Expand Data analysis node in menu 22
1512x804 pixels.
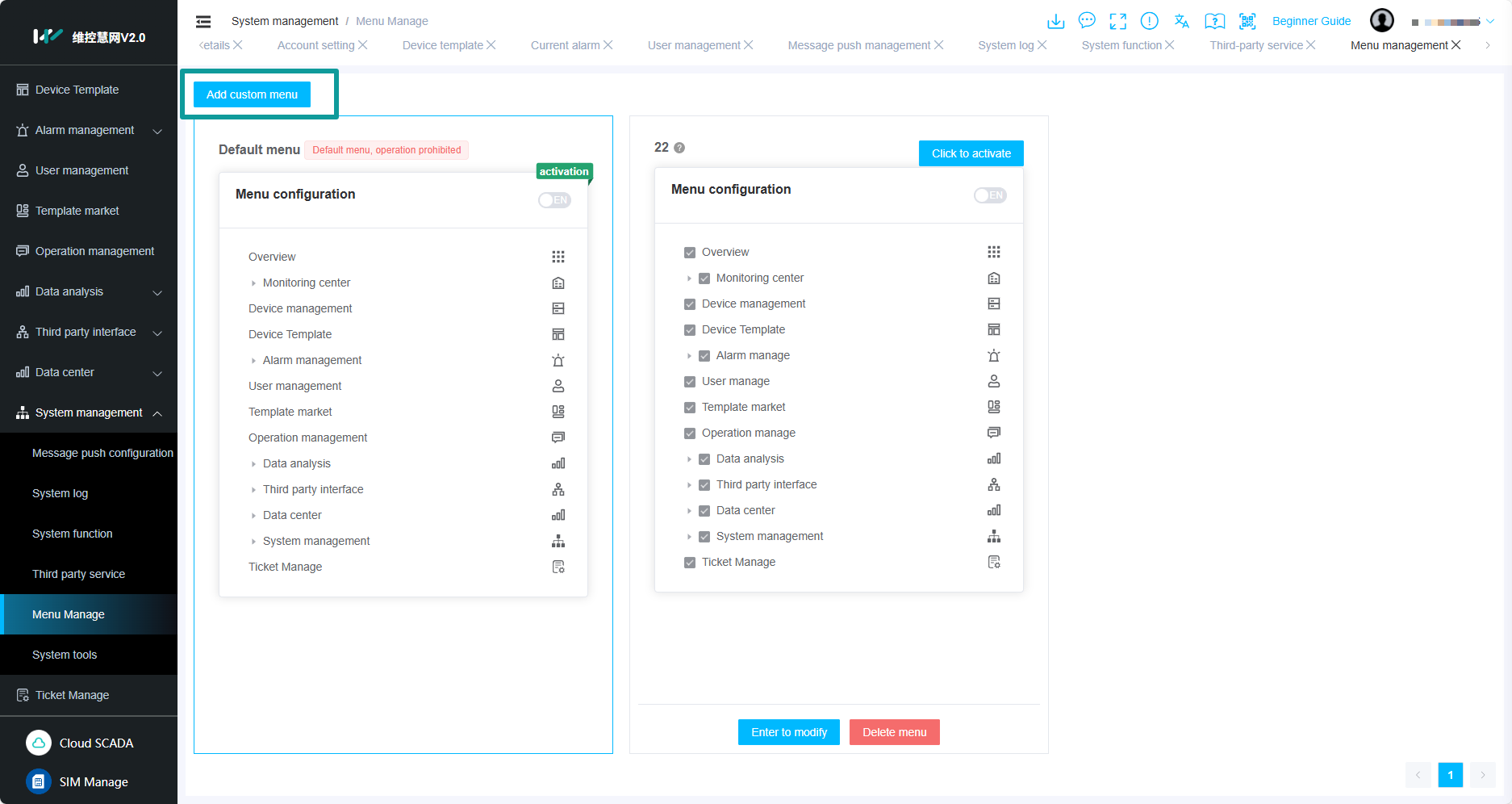(x=689, y=459)
